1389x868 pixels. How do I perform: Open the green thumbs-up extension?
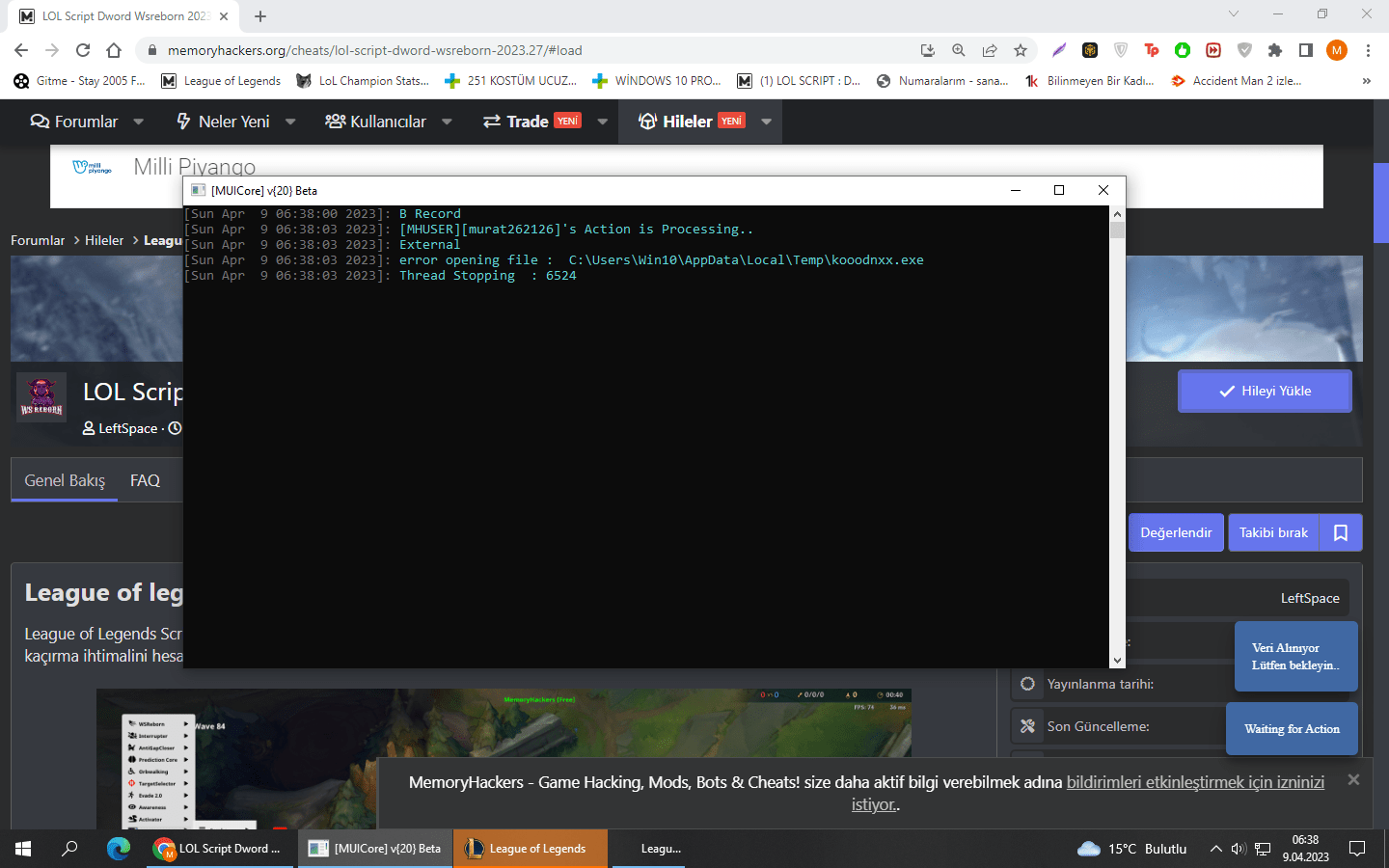(x=1183, y=50)
